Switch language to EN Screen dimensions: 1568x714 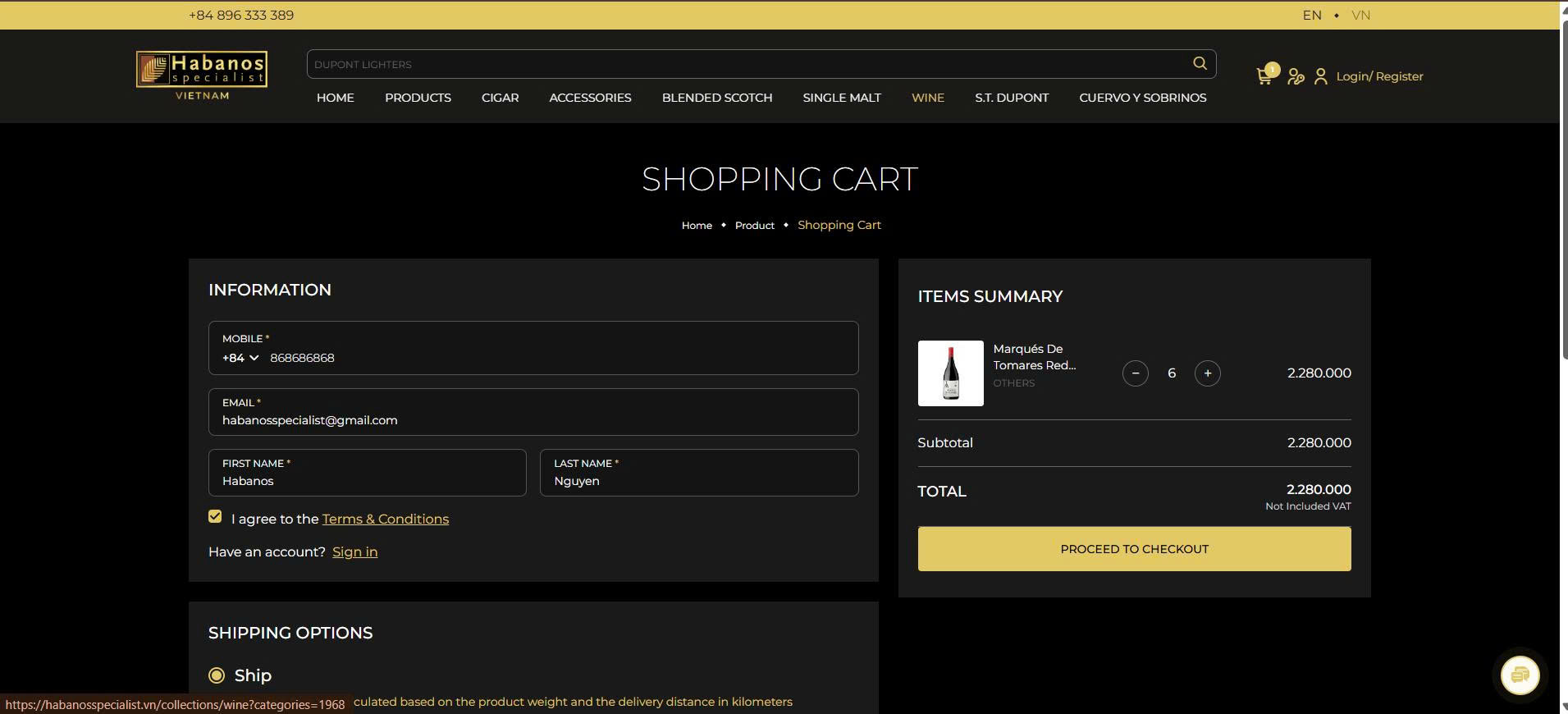pos(1312,15)
